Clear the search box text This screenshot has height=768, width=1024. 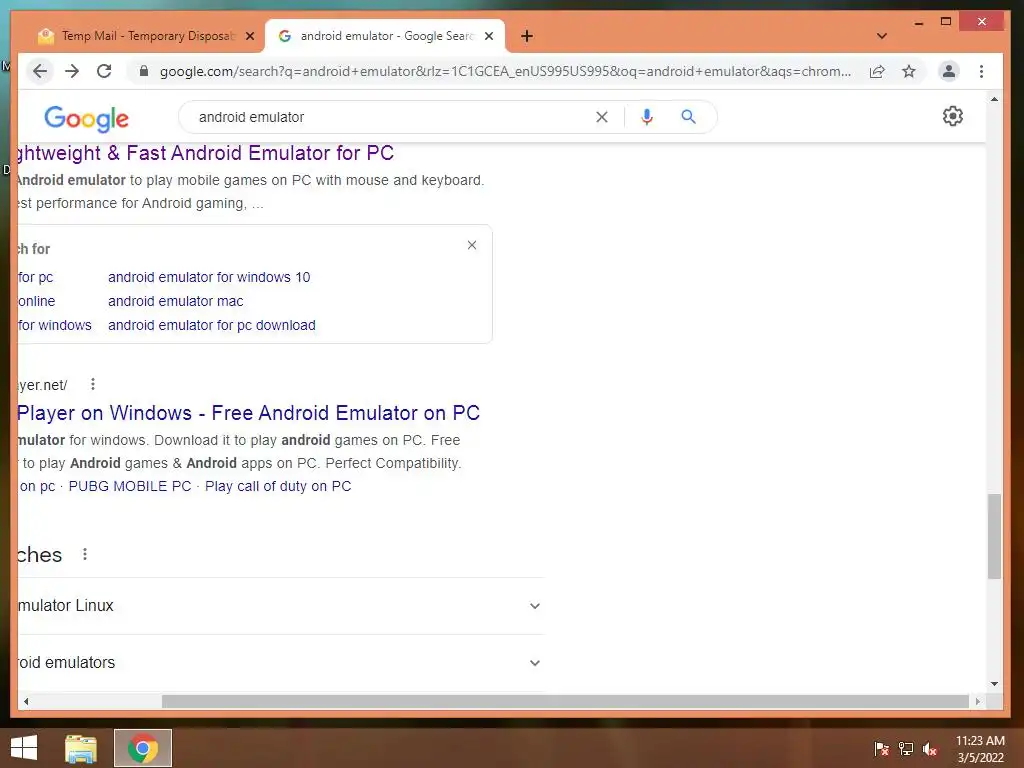coord(601,117)
